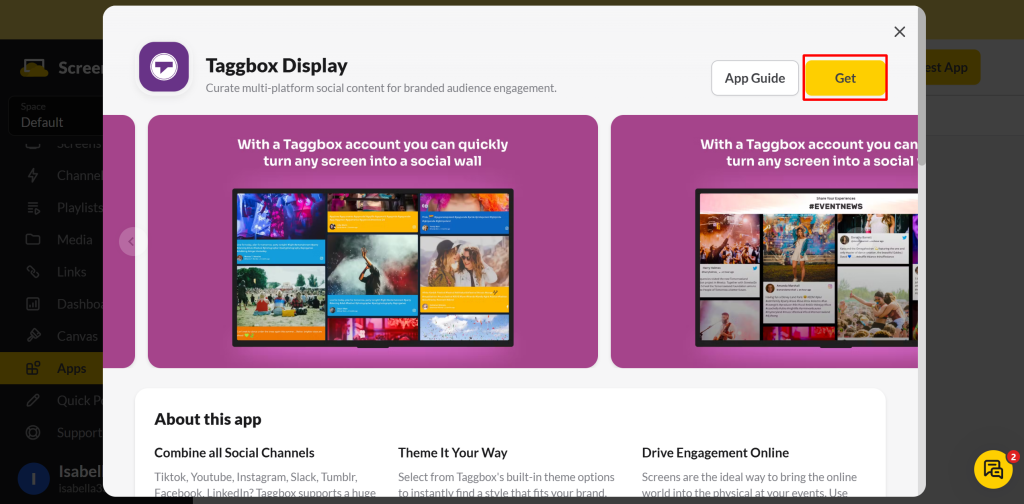Click the user avatar with letter I

pos(34,479)
